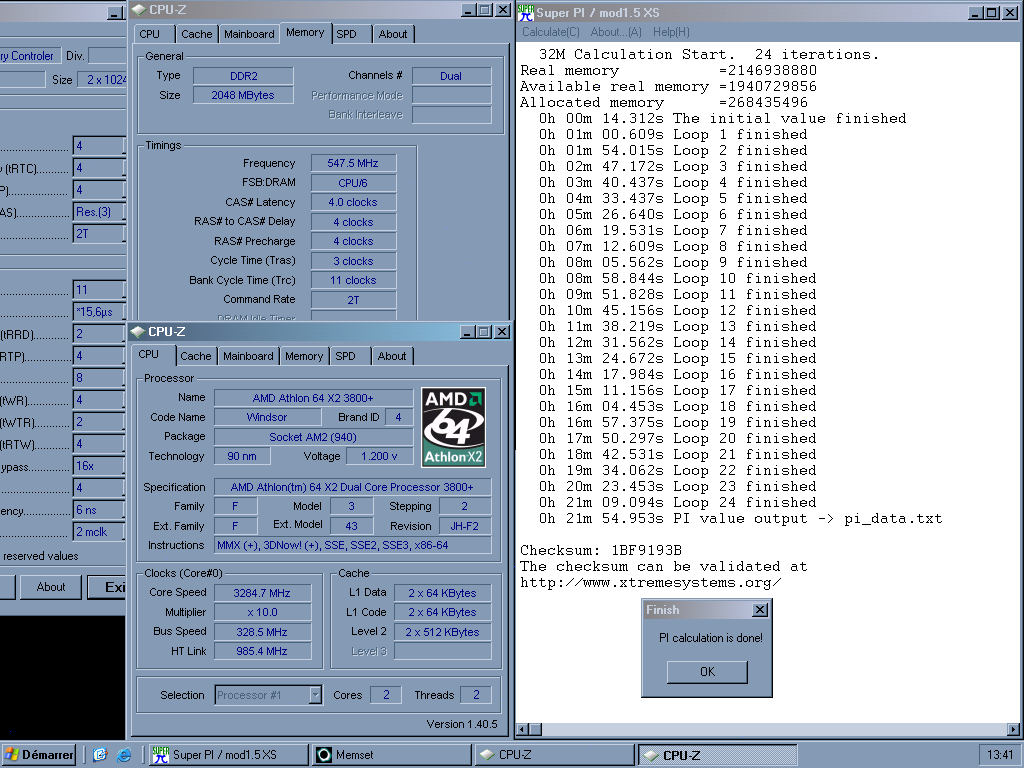Open the Res.(3) dropdown in Memset
The width and height of the screenshot is (1024, 768).
99,212
